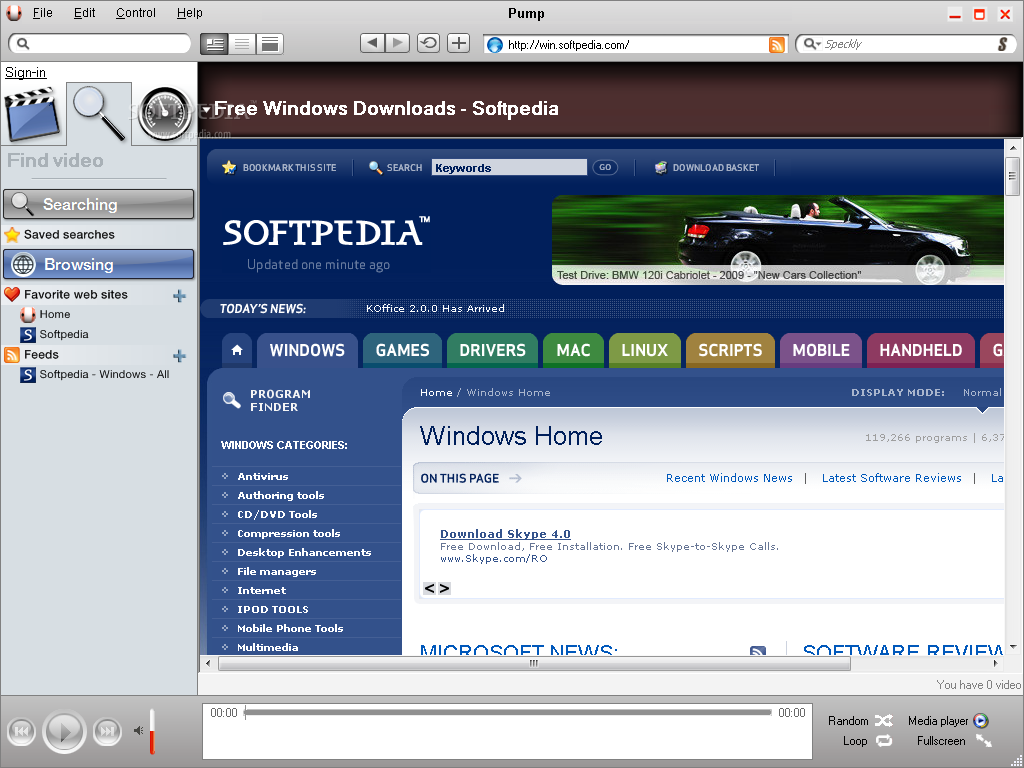Show previous ad with left arrow
1024x768 pixels.
(429, 588)
